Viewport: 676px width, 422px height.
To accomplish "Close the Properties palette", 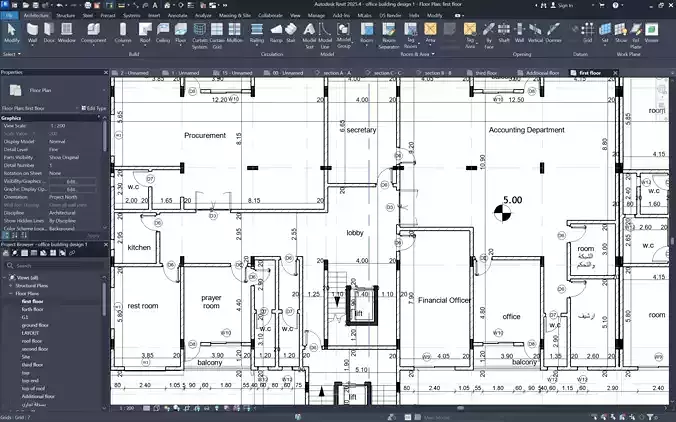I will [106, 72].
